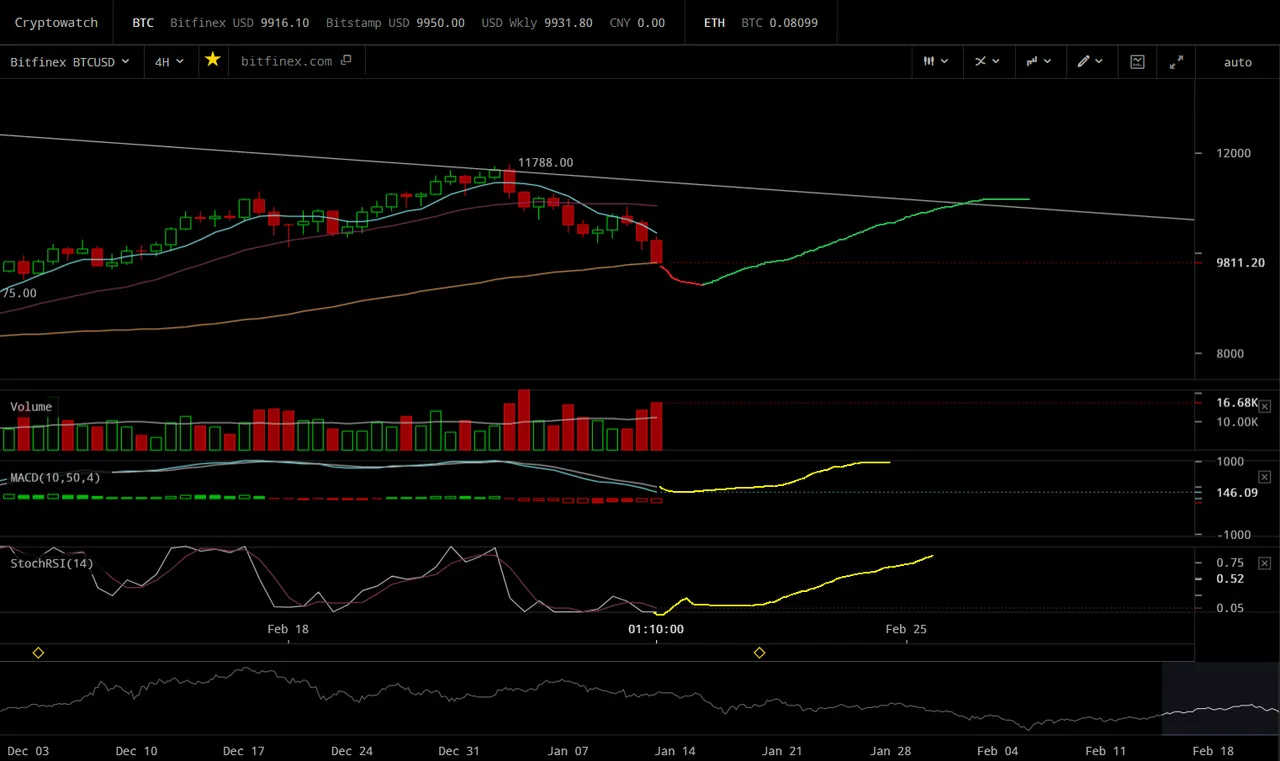Image resolution: width=1280 pixels, height=761 pixels.
Task: Open the 4H interval dropdown
Action: 169,62
